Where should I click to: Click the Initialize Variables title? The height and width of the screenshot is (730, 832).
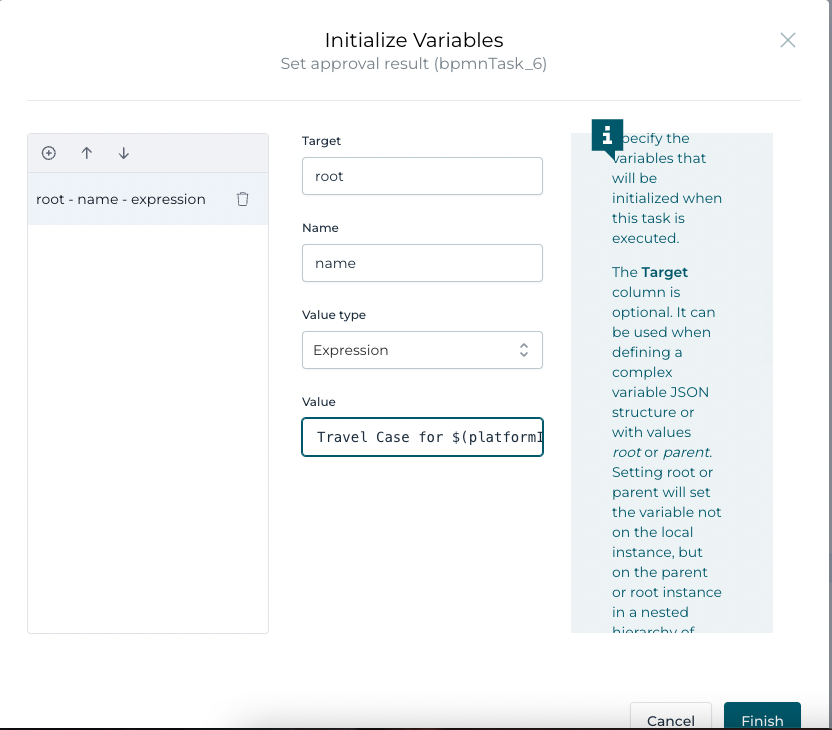click(414, 40)
